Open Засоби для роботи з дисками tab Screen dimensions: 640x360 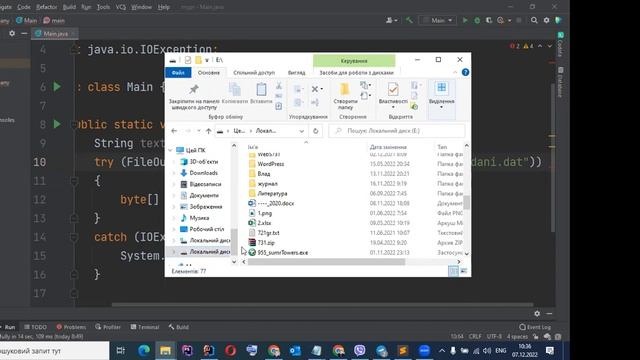click(x=356, y=73)
